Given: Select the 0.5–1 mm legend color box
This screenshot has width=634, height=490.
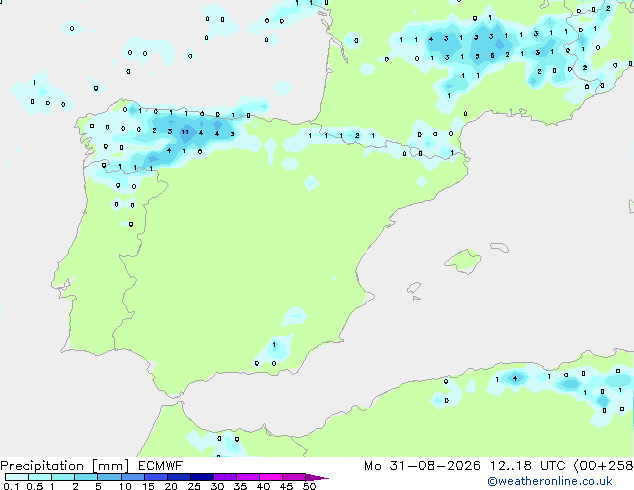Looking at the screenshot, I should [x=40, y=477].
